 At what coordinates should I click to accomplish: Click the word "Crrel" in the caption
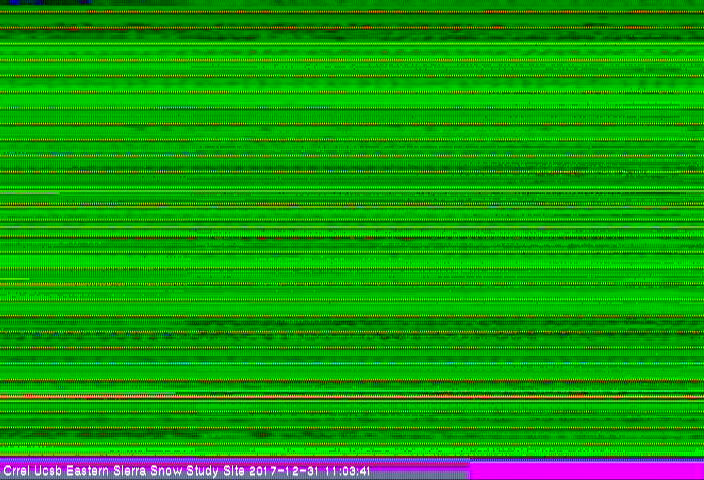click(x=15, y=470)
